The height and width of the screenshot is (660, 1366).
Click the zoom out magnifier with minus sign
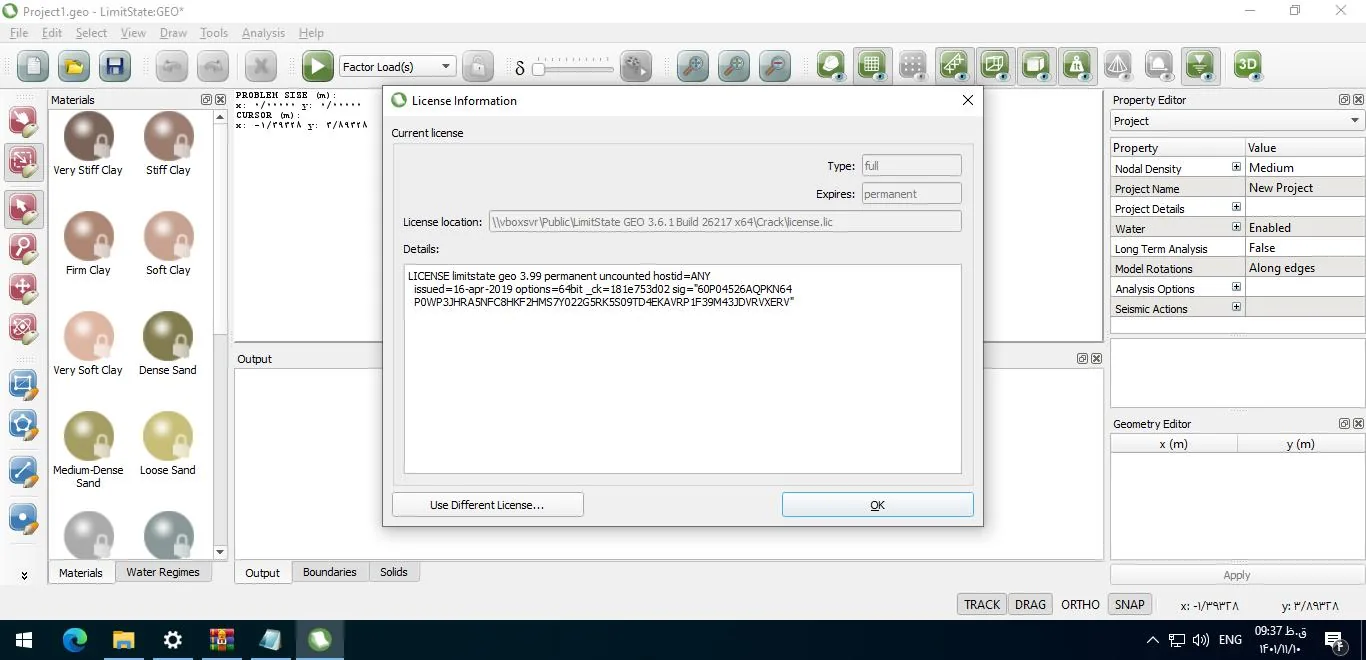775,67
